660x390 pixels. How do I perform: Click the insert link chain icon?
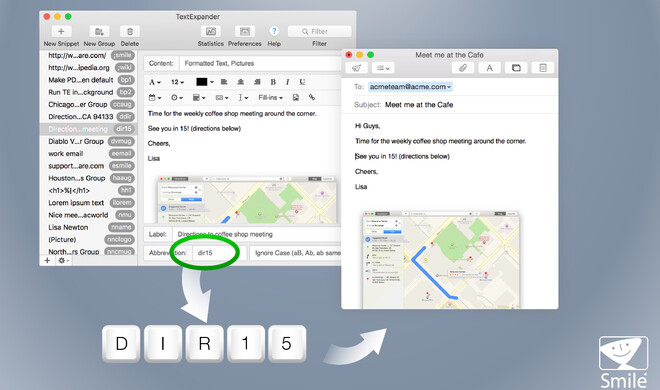312,98
